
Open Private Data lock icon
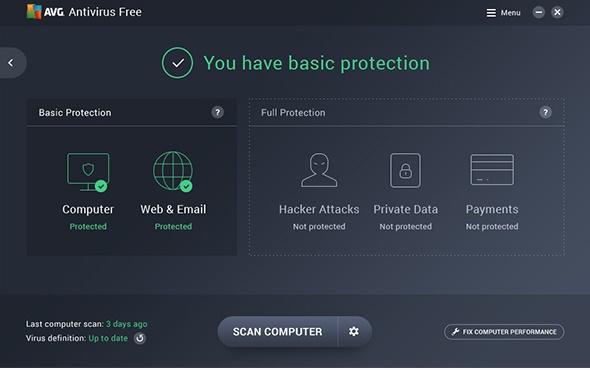[x=405, y=170]
